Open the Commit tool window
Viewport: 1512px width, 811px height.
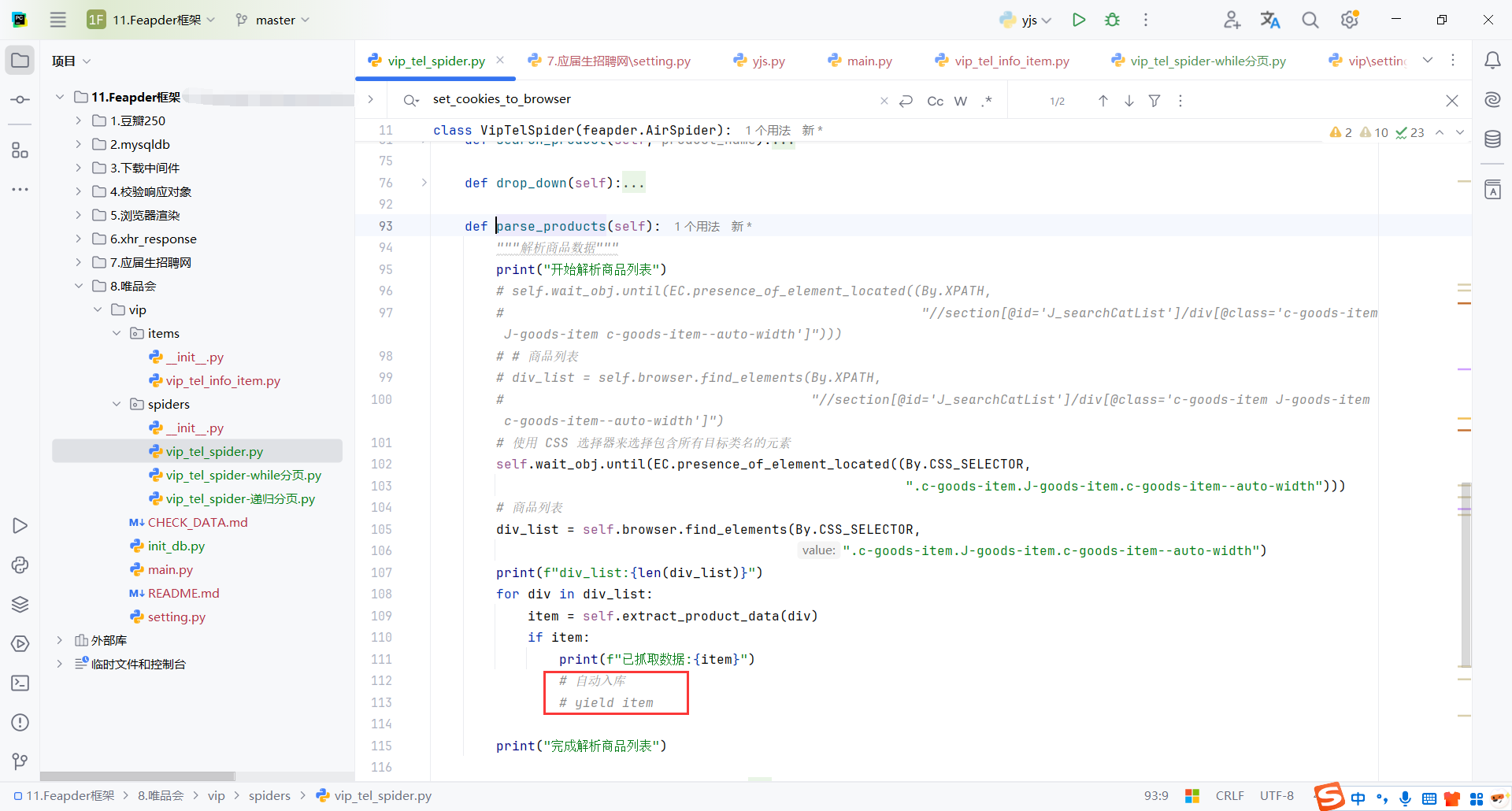[x=20, y=99]
